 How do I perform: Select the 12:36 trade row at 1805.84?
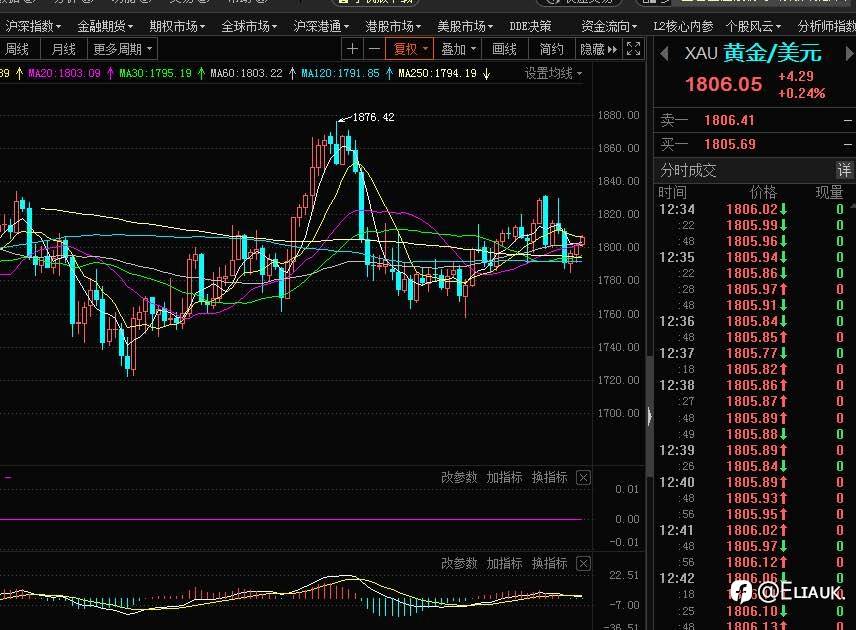tap(754, 321)
